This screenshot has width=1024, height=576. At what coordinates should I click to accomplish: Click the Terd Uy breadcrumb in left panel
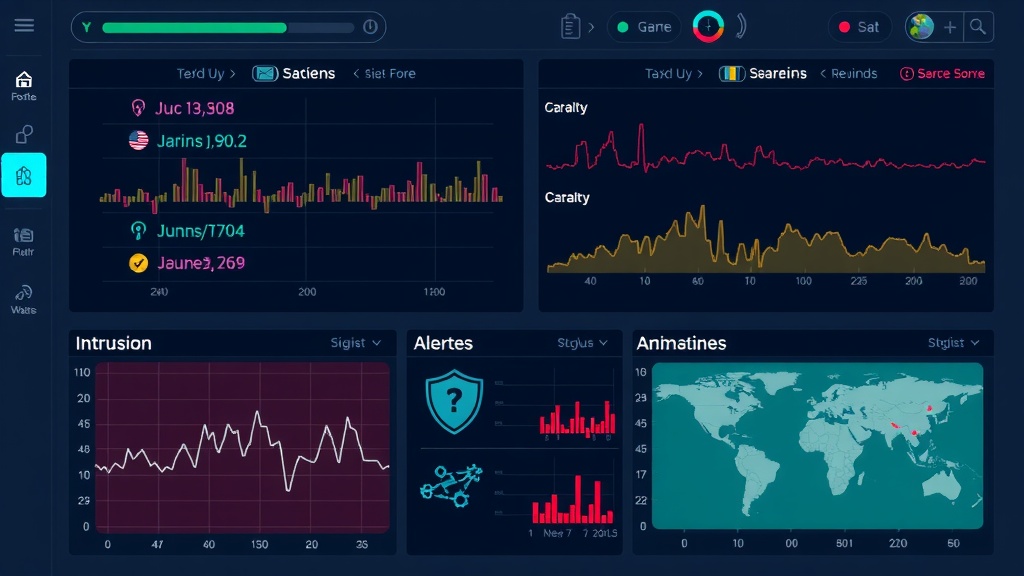tap(205, 73)
